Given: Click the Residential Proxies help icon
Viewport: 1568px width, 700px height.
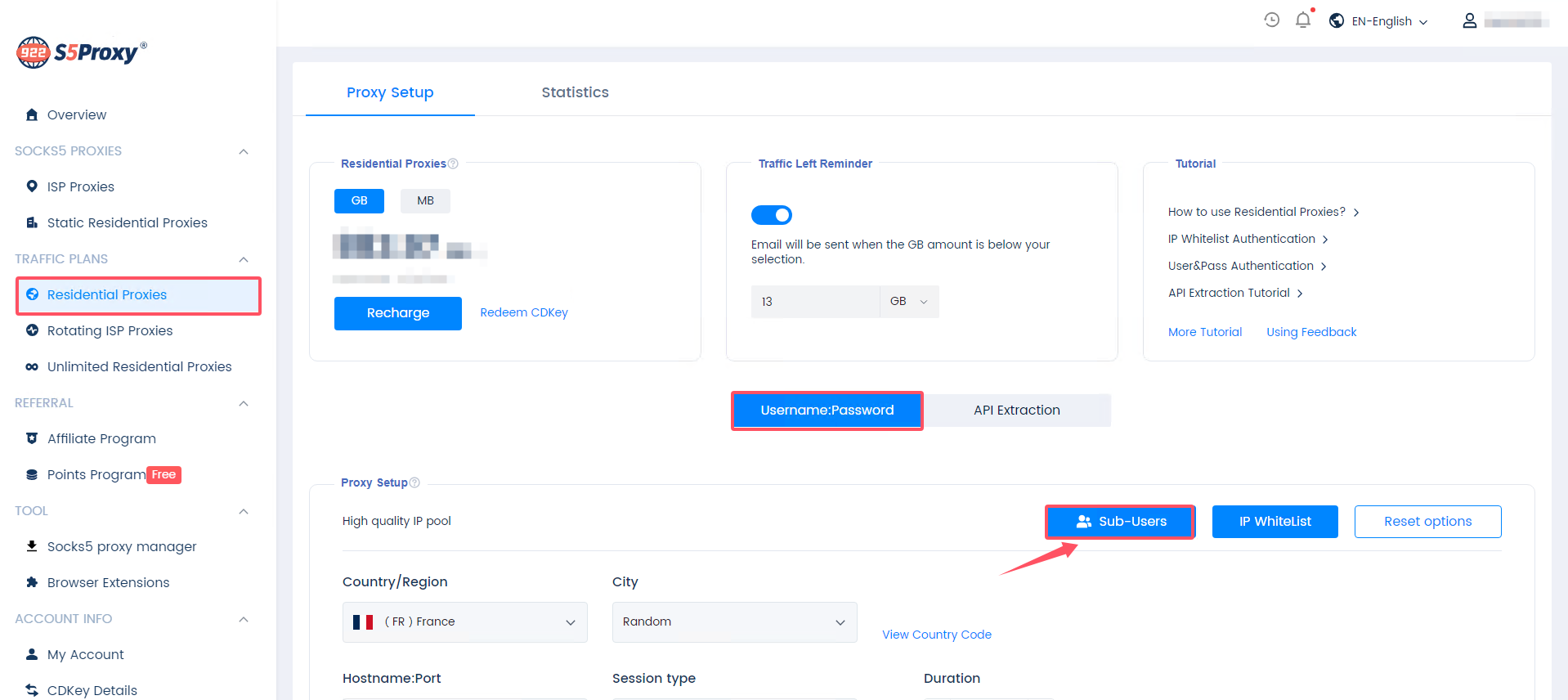Looking at the screenshot, I should point(453,164).
